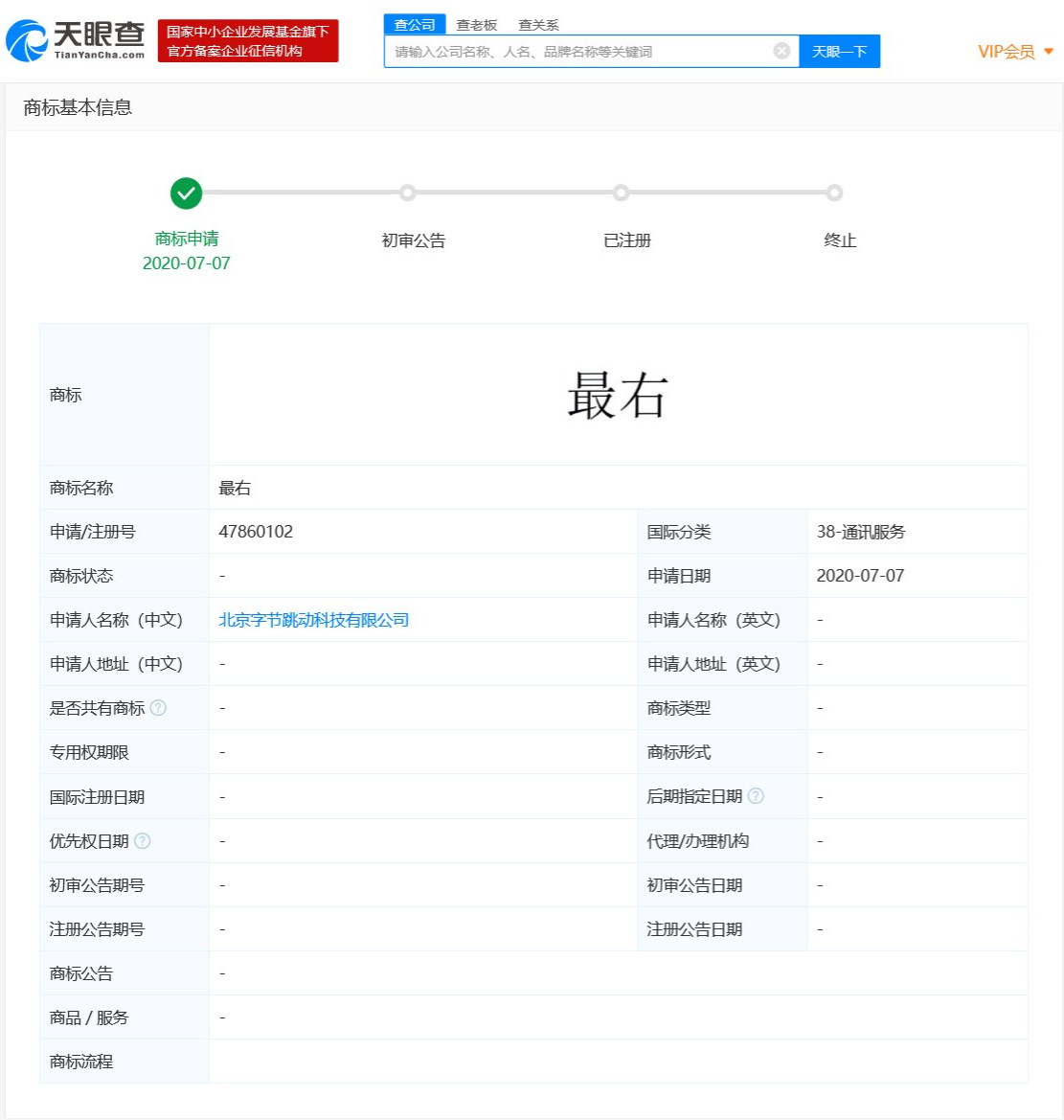The height and width of the screenshot is (1120, 1064).
Task: Select the 查公司 search tab
Action: [x=414, y=24]
